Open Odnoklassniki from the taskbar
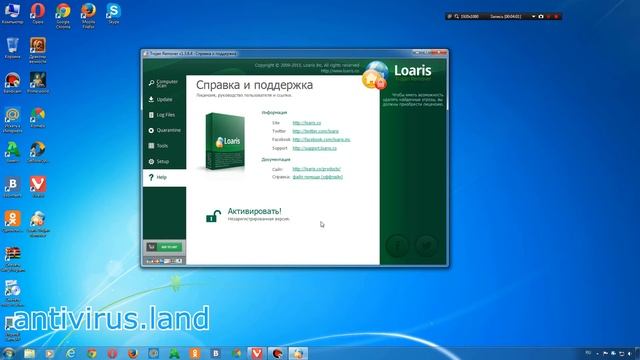 tap(195, 353)
